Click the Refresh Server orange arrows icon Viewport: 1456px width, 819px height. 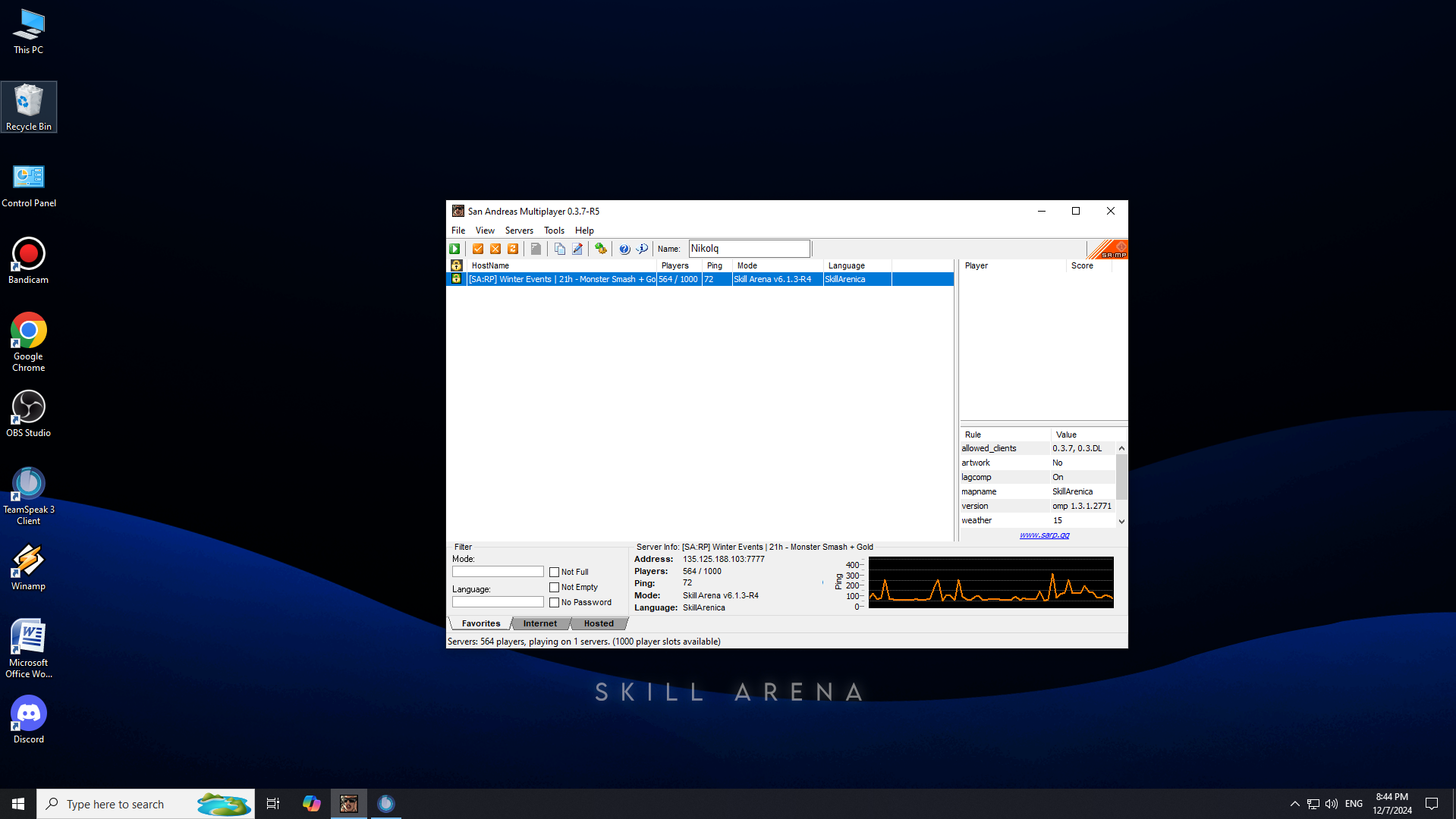point(513,249)
